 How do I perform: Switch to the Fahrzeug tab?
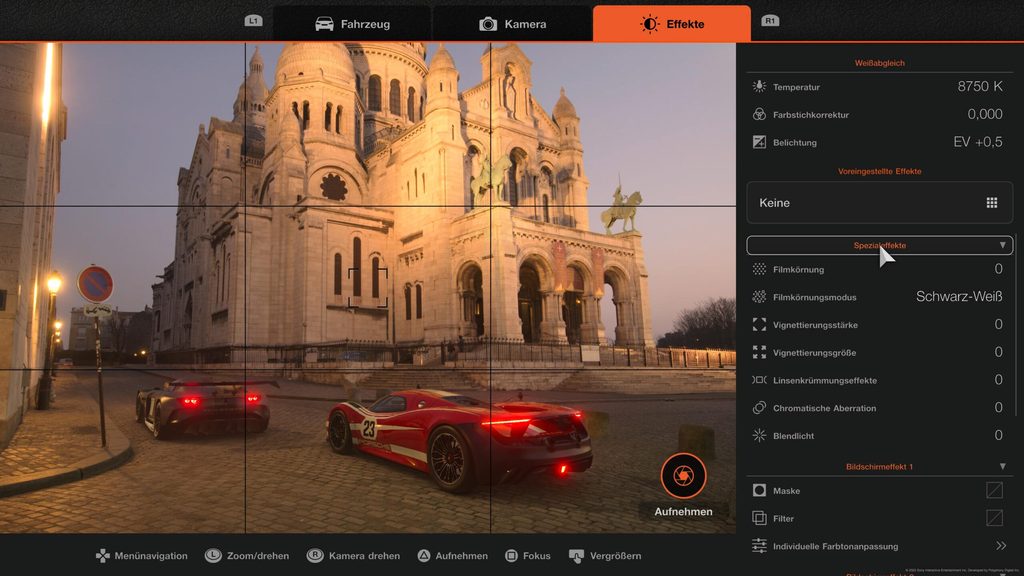pos(352,24)
